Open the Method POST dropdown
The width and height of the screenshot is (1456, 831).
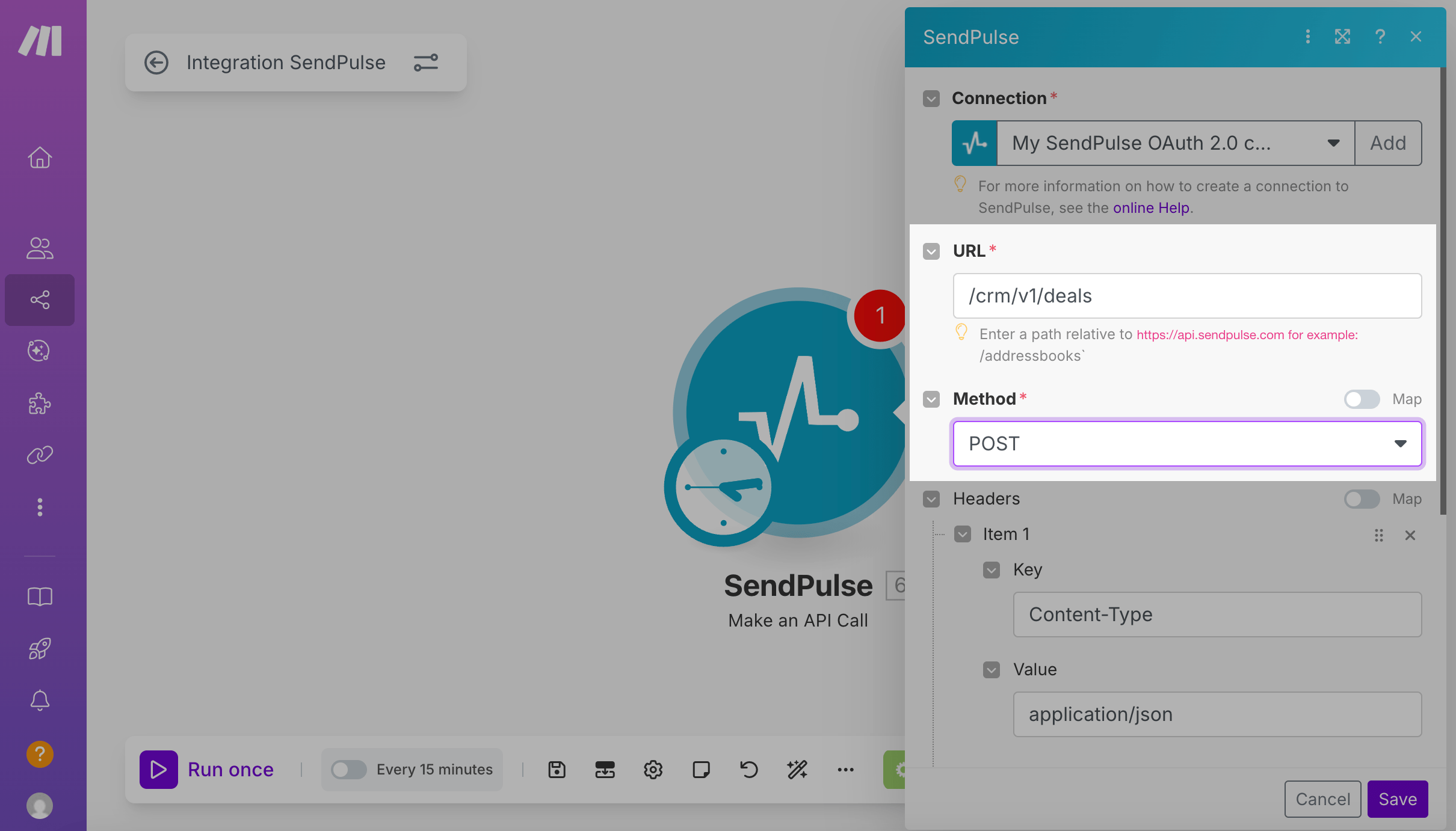pyautogui.click(x=1187, y=444)
